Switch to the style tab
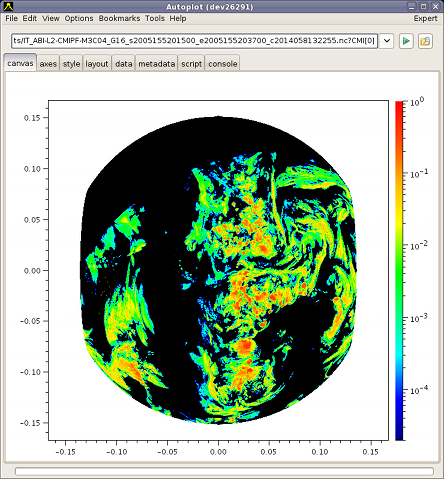 [x=71, y=63]
